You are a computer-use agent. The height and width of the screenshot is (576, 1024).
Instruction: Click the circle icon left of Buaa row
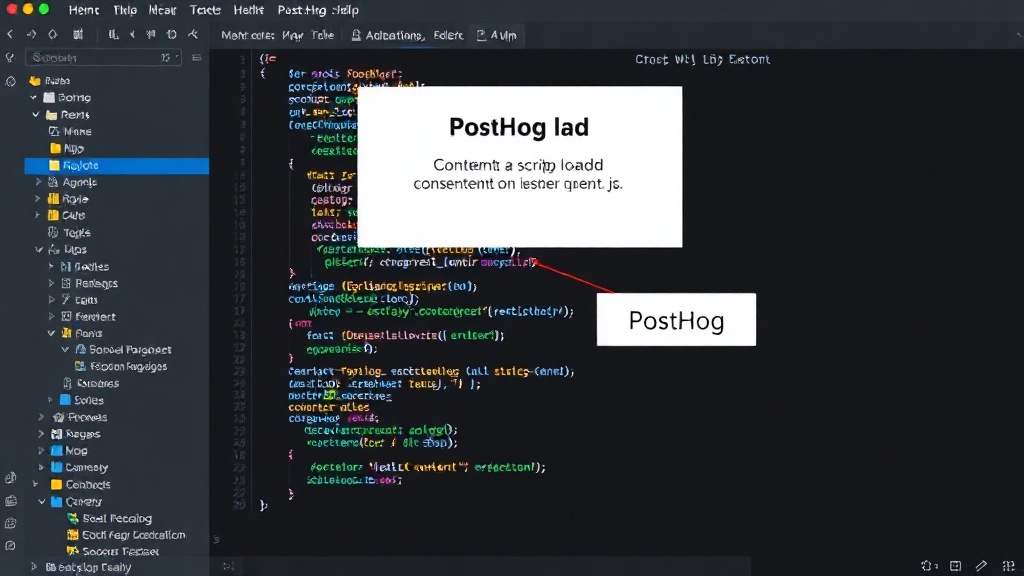(10, 81)
